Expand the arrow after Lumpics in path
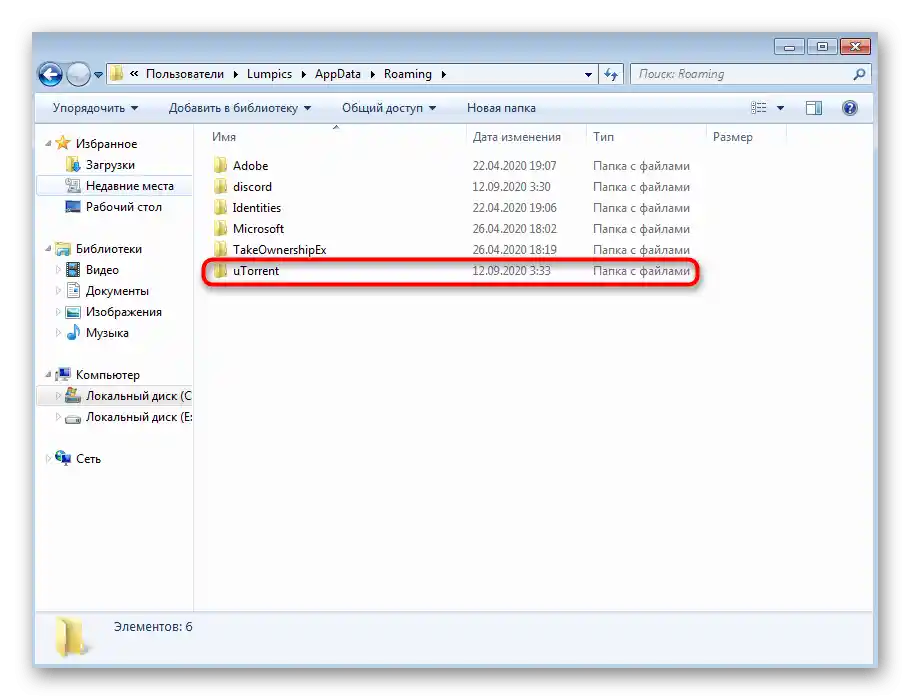Viewport: 910px width, 700px height. (304, 75)
